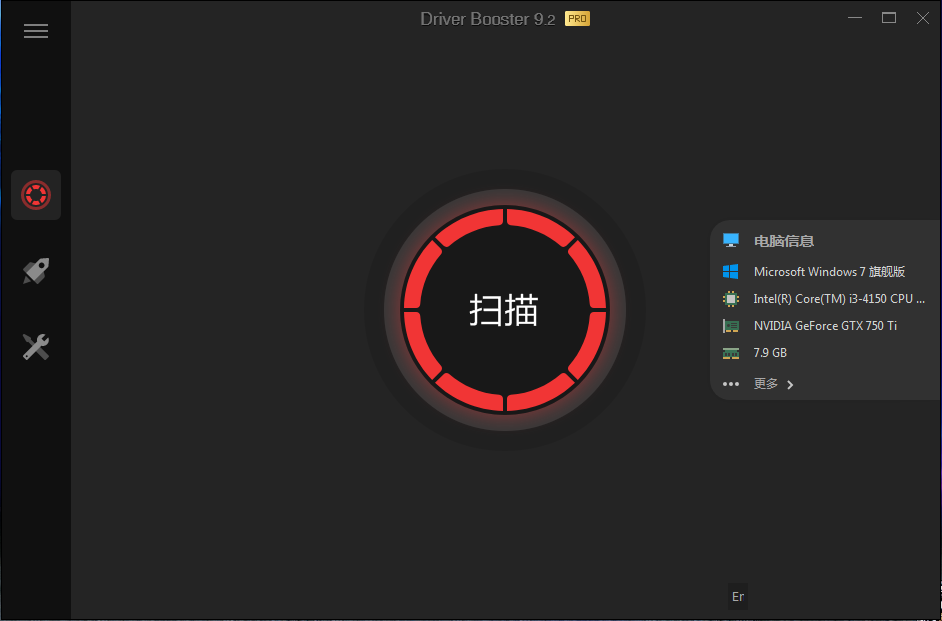This screenshot has height=621, width=942.
Task: Expand 更多 using the chevron arrow
Action: click(789, 383)
